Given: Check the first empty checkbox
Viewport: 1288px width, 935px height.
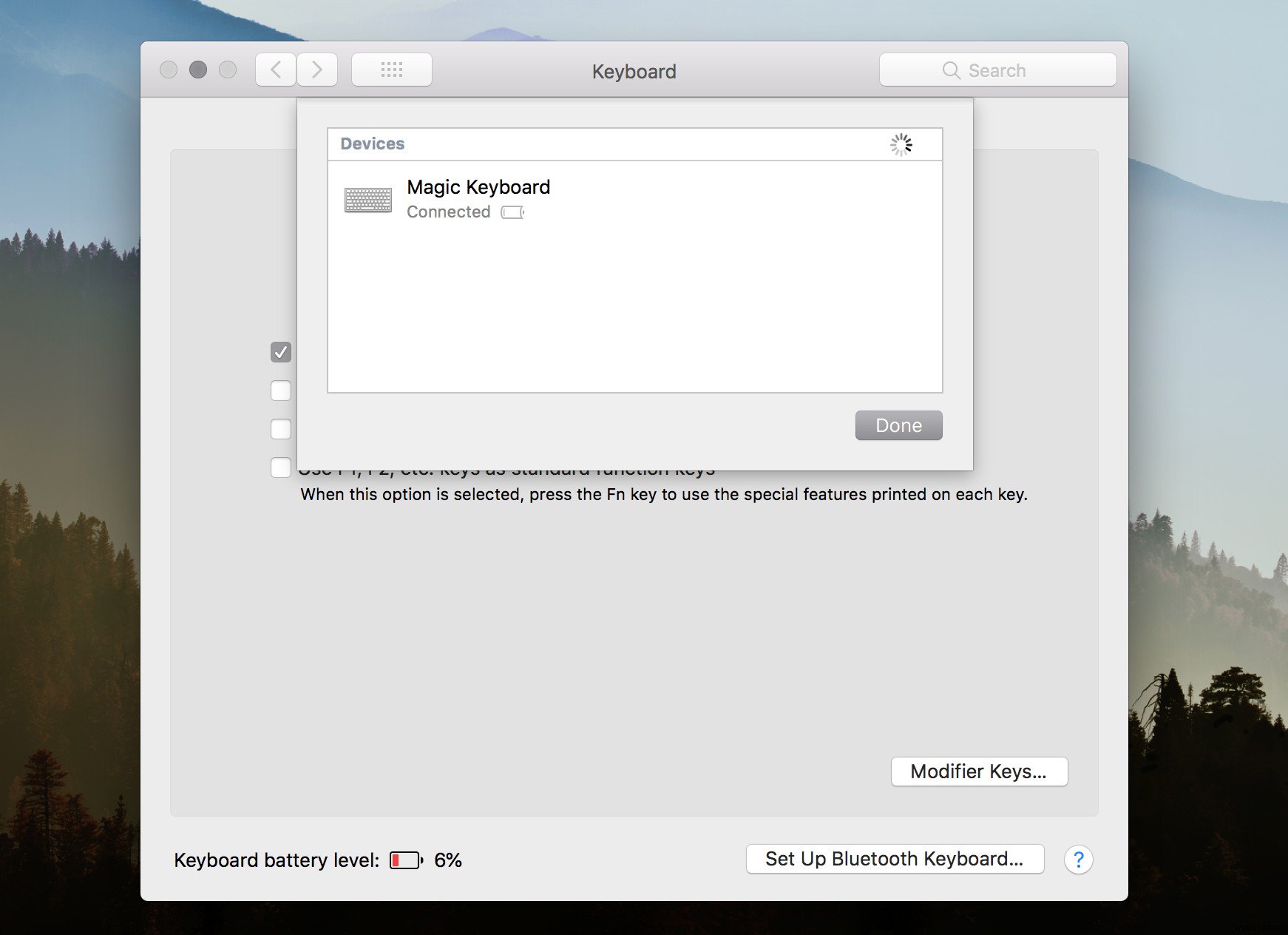Looking at the screenshot, I should click(281, 391).
